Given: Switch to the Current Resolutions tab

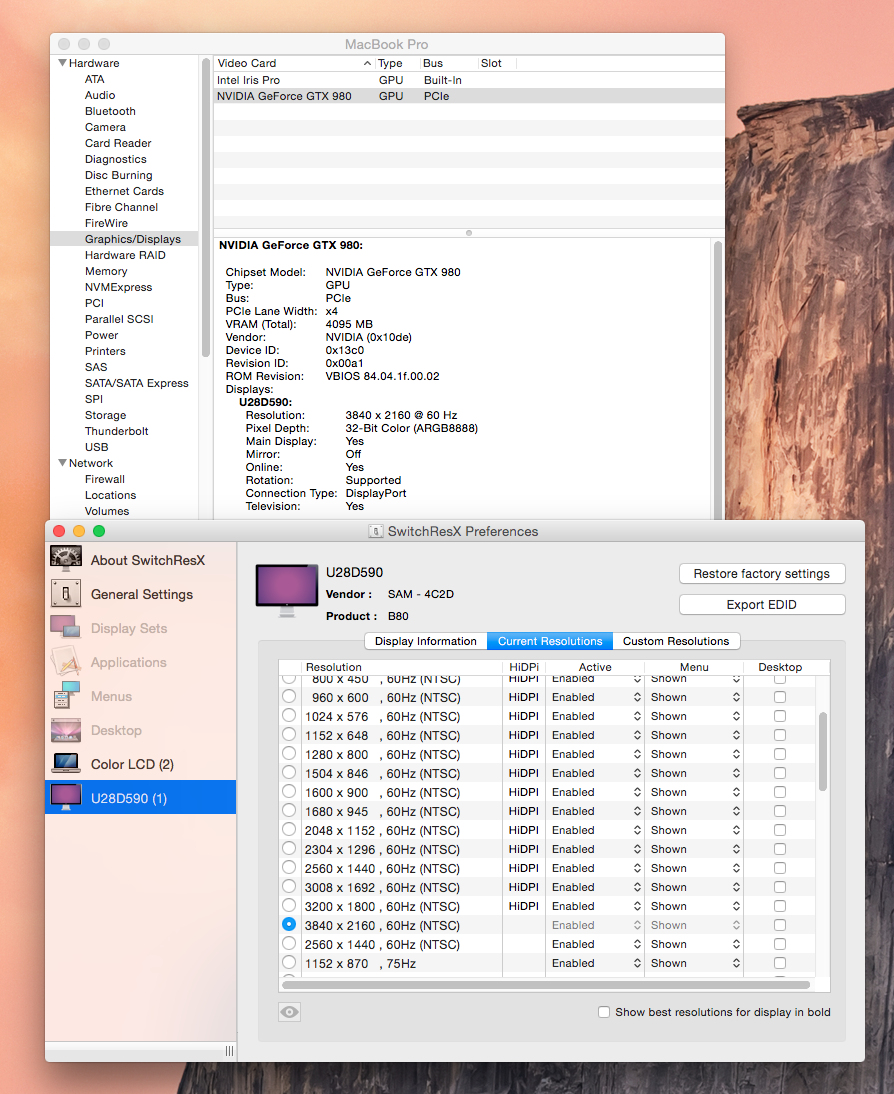Looking at the screenshot, I should tap(550, 640).
